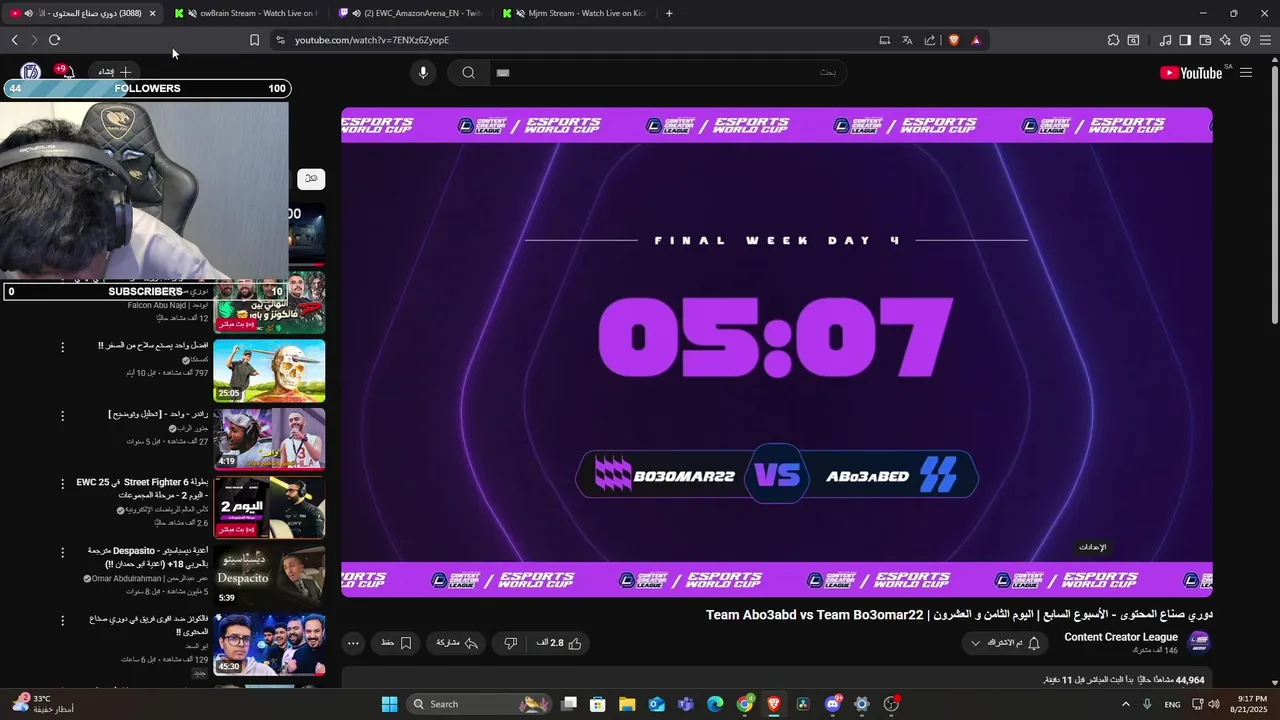This screenshot has height=720, width=1280.
Task: Start voice search with microphone icon
Action: click(423, 72)
